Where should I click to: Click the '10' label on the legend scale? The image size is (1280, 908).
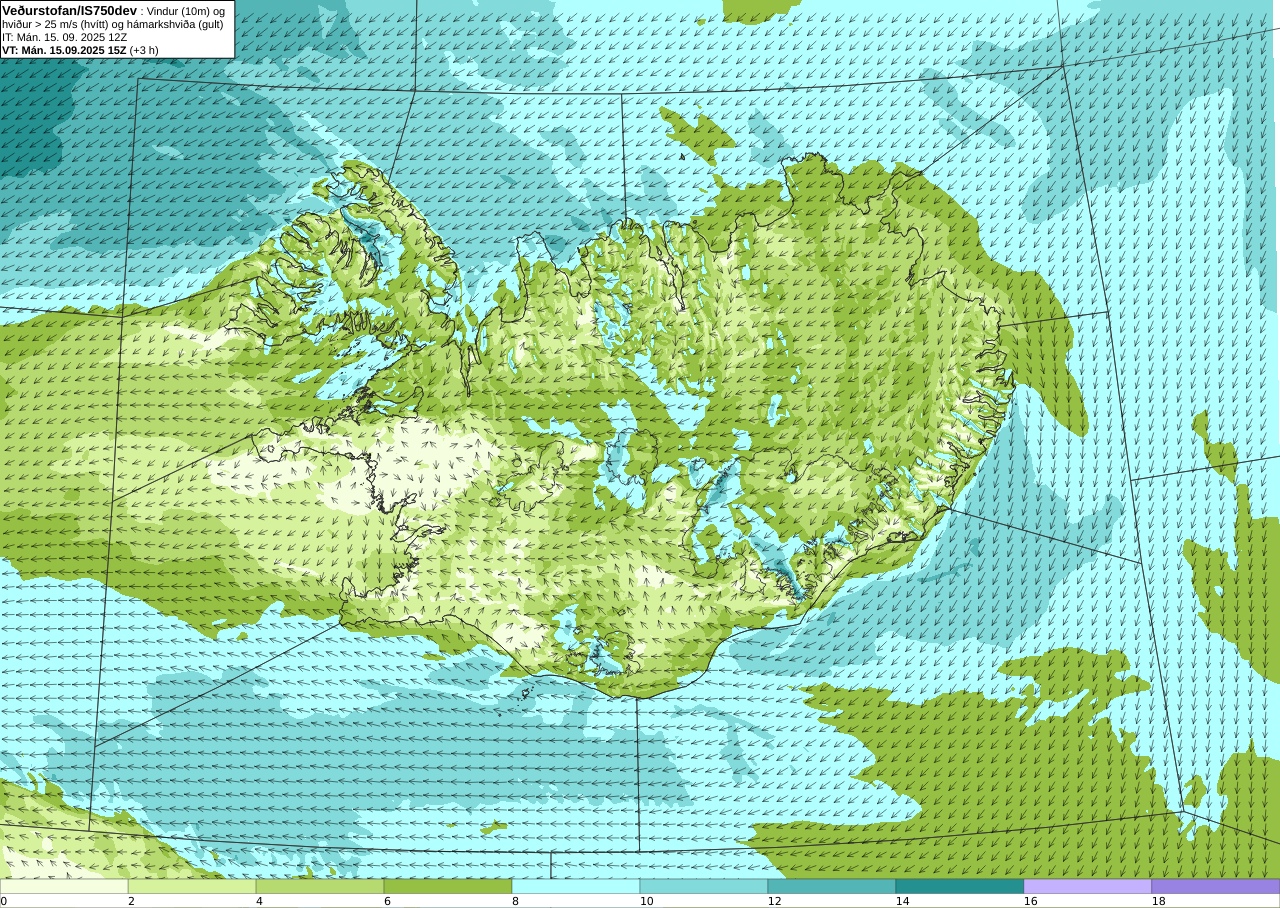click(x=646, y=901)
